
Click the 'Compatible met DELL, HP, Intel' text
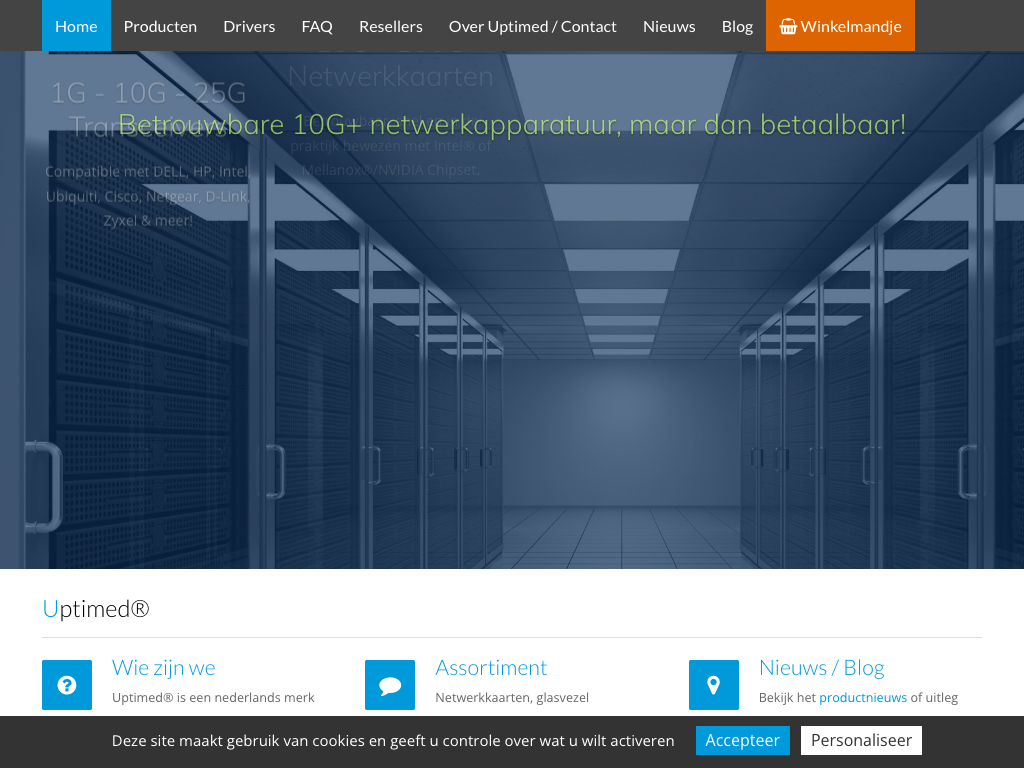(147, 172)
